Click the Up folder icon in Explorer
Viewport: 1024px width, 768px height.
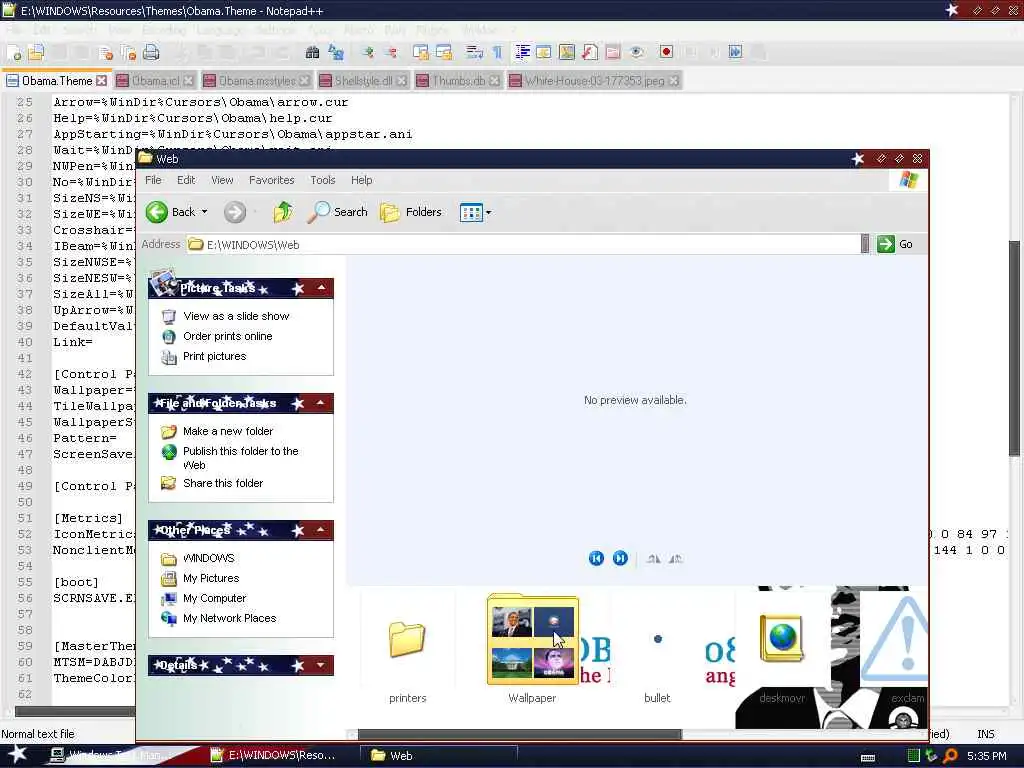pos(283,212)
